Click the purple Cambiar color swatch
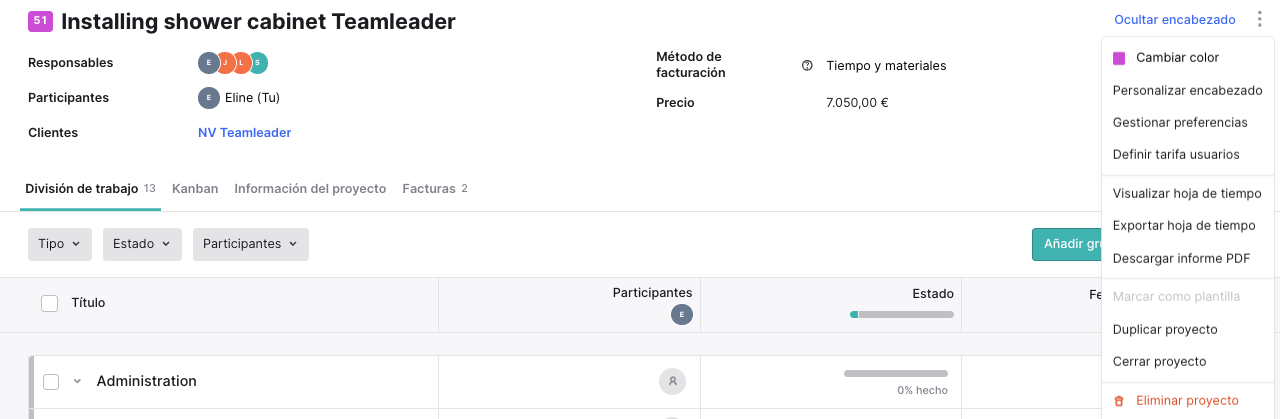Screen dimensions: 1280x419 click(x=1120, y=58)
